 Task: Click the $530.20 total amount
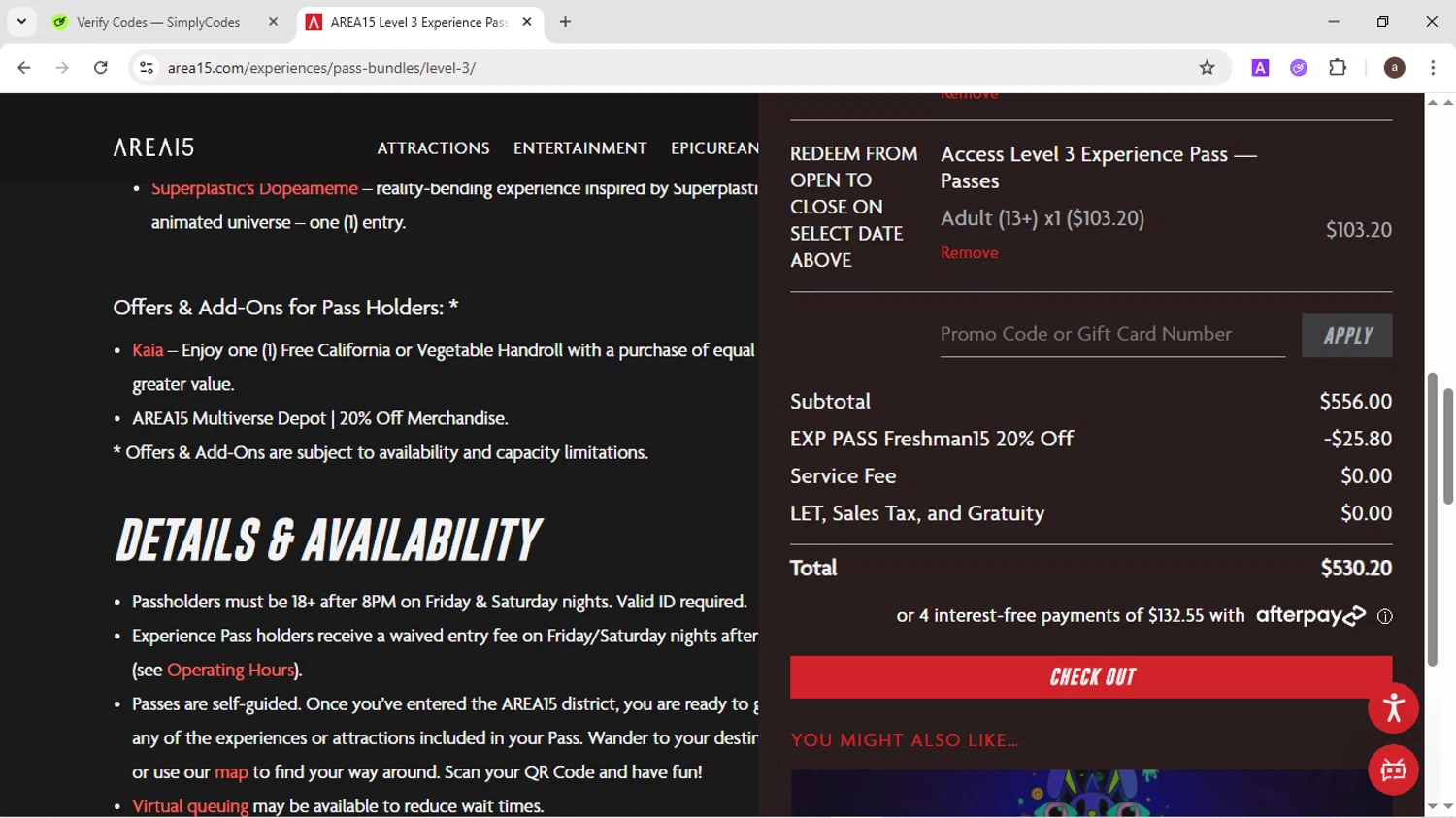click(x=1356, y=569)
